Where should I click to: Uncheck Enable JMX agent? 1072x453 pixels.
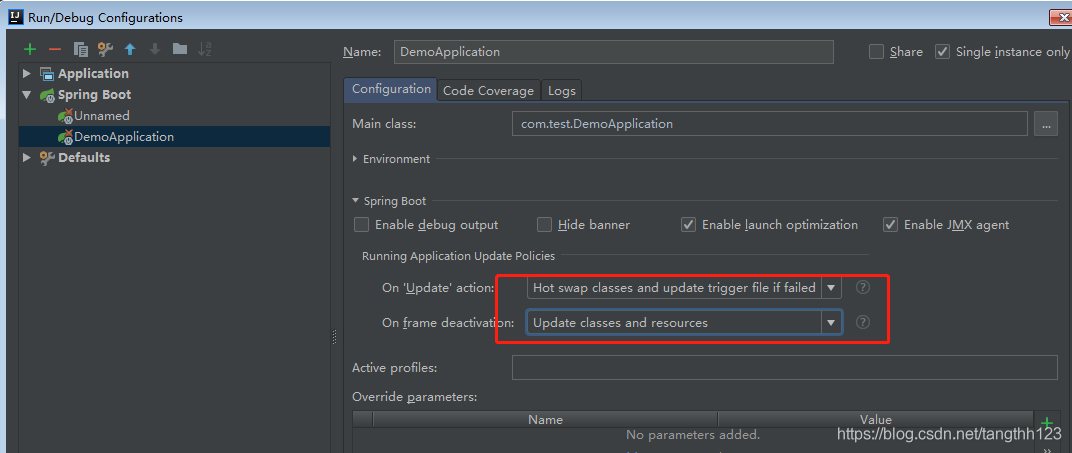pos(890,225)
